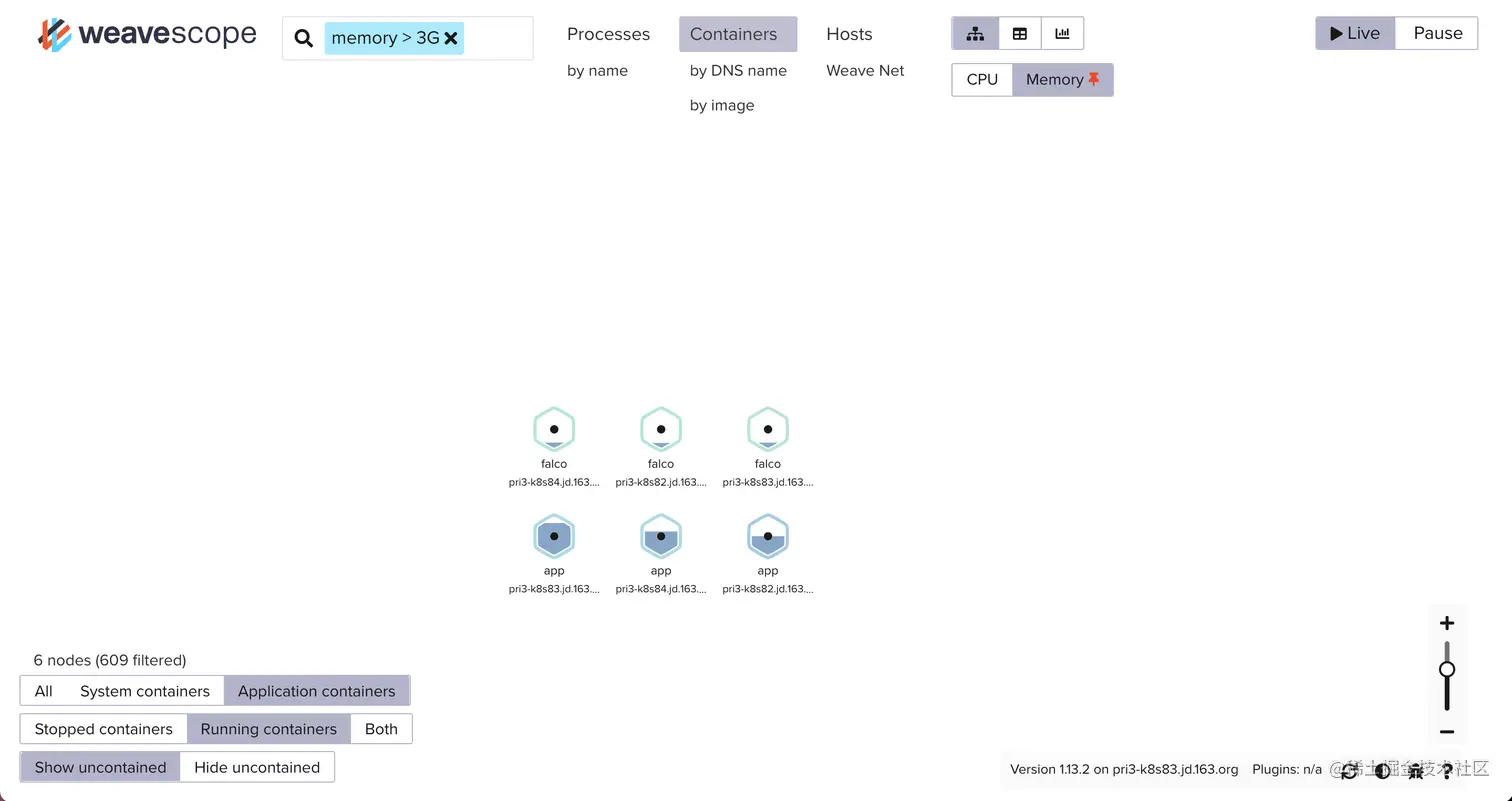Filter to System containers

click(x=145, y=691)
